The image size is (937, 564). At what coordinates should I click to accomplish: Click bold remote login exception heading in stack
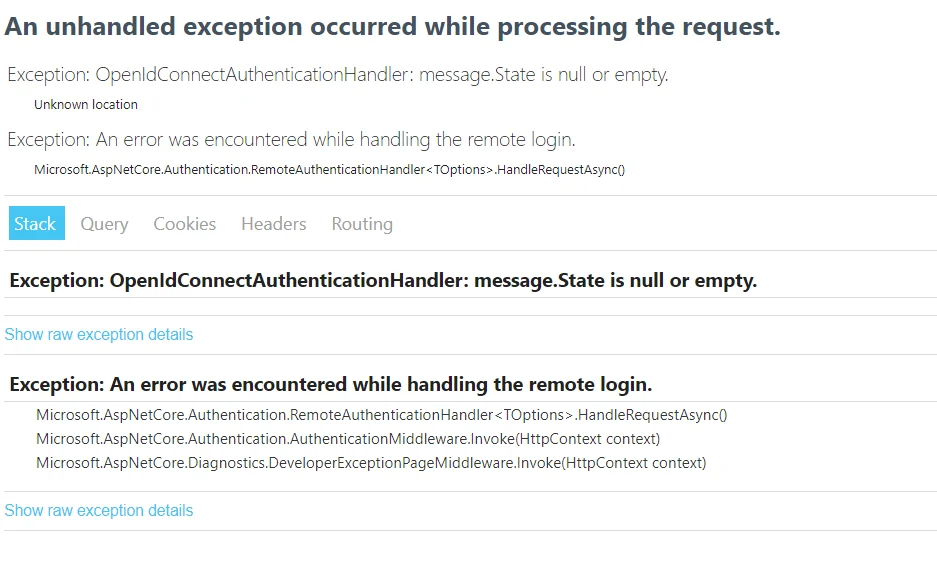click(x=330, y=384)
